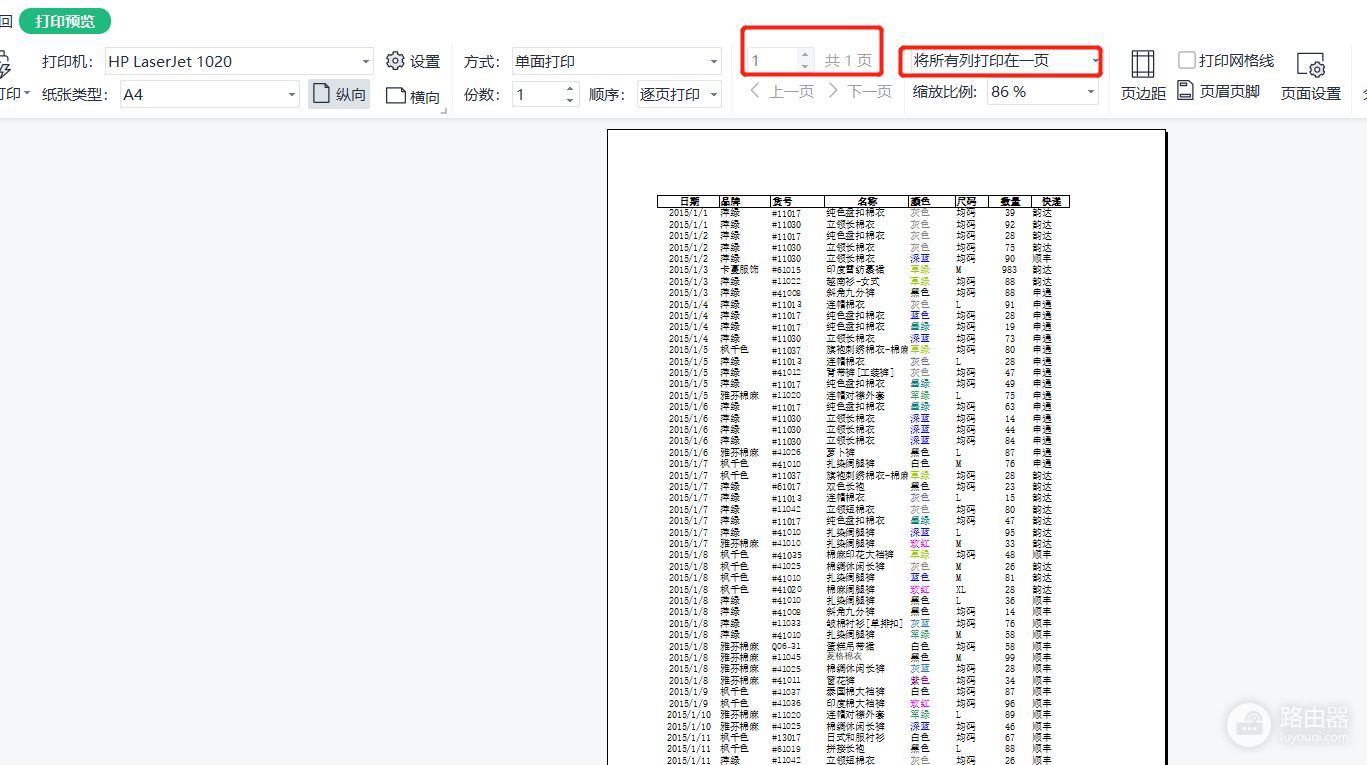Click the direct print printer icon
Viewport: 1367px width, 765px height.
click(4, 66)
